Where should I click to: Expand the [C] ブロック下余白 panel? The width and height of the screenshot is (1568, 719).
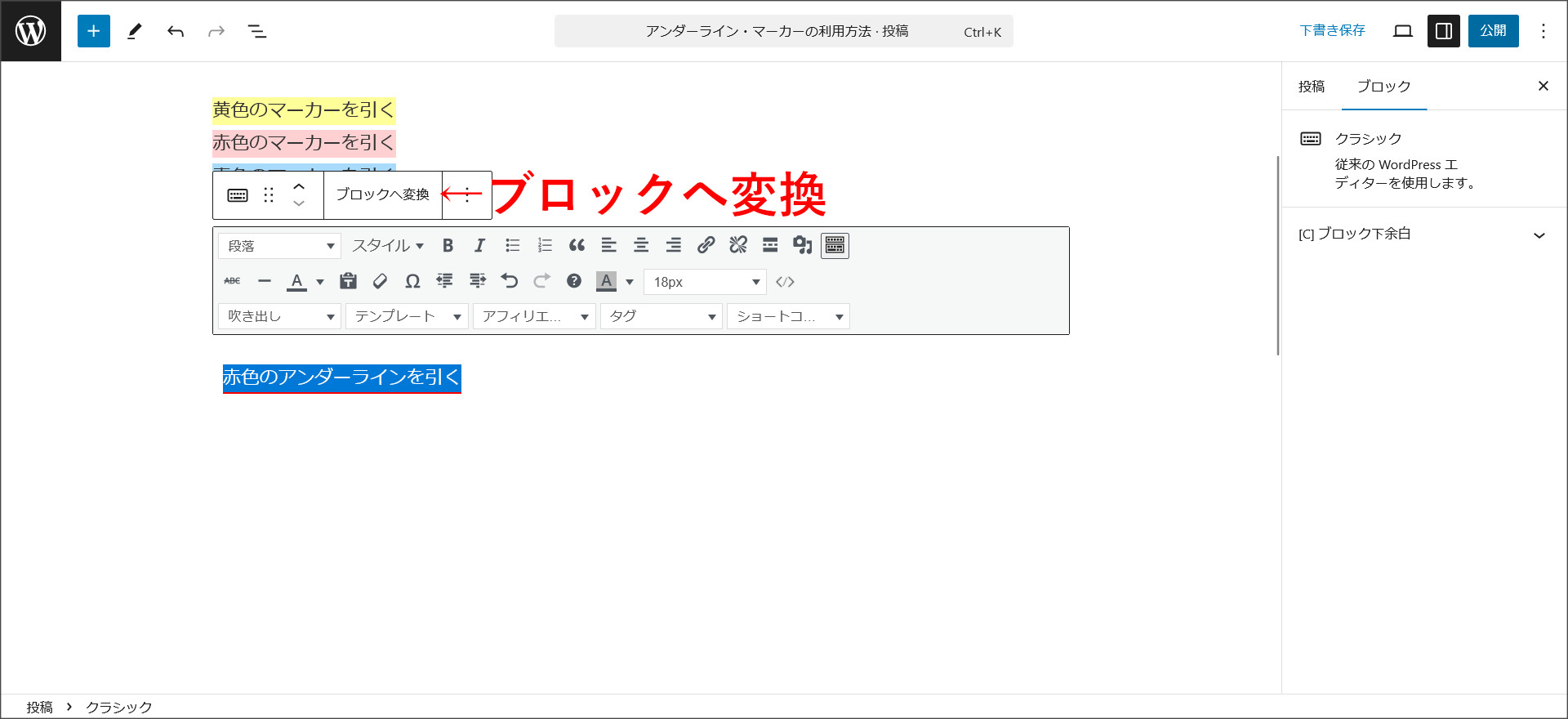click(1424, 234)
